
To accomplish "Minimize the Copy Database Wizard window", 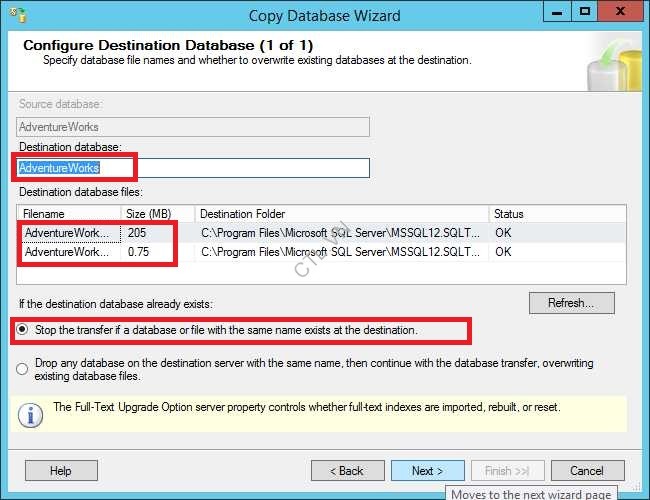I will click(x=554, y=13).
